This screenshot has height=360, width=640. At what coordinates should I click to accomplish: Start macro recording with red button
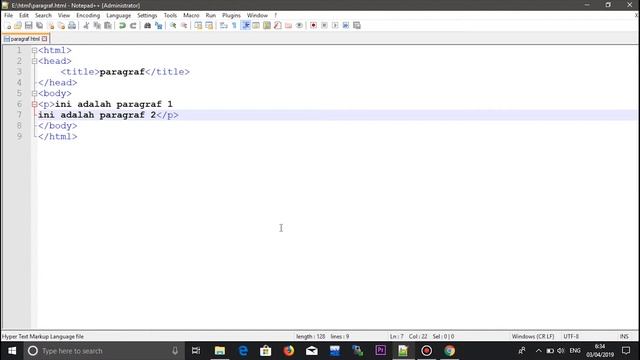point(313,25)
